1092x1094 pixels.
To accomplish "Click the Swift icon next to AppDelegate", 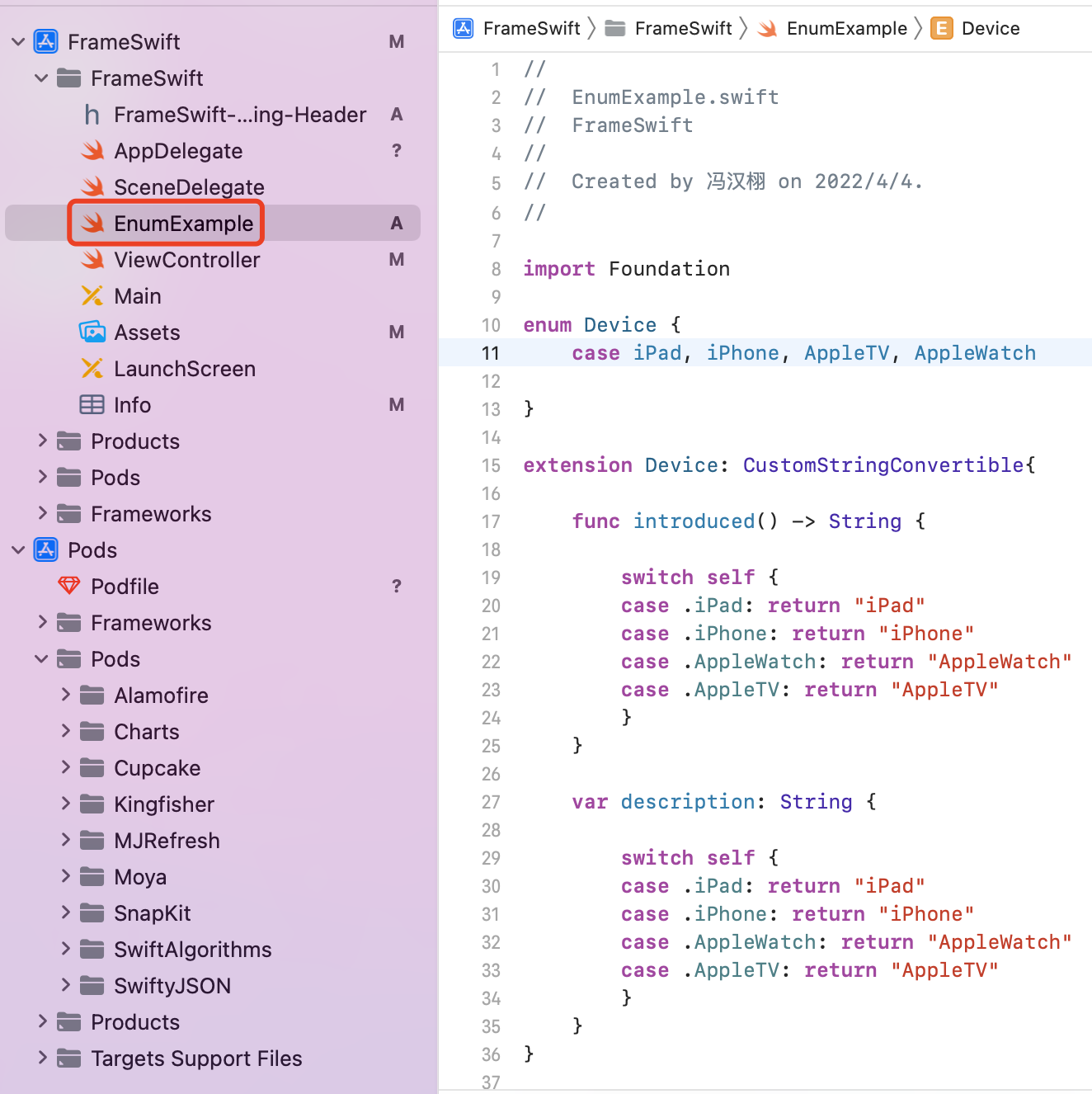I will 92,151.
